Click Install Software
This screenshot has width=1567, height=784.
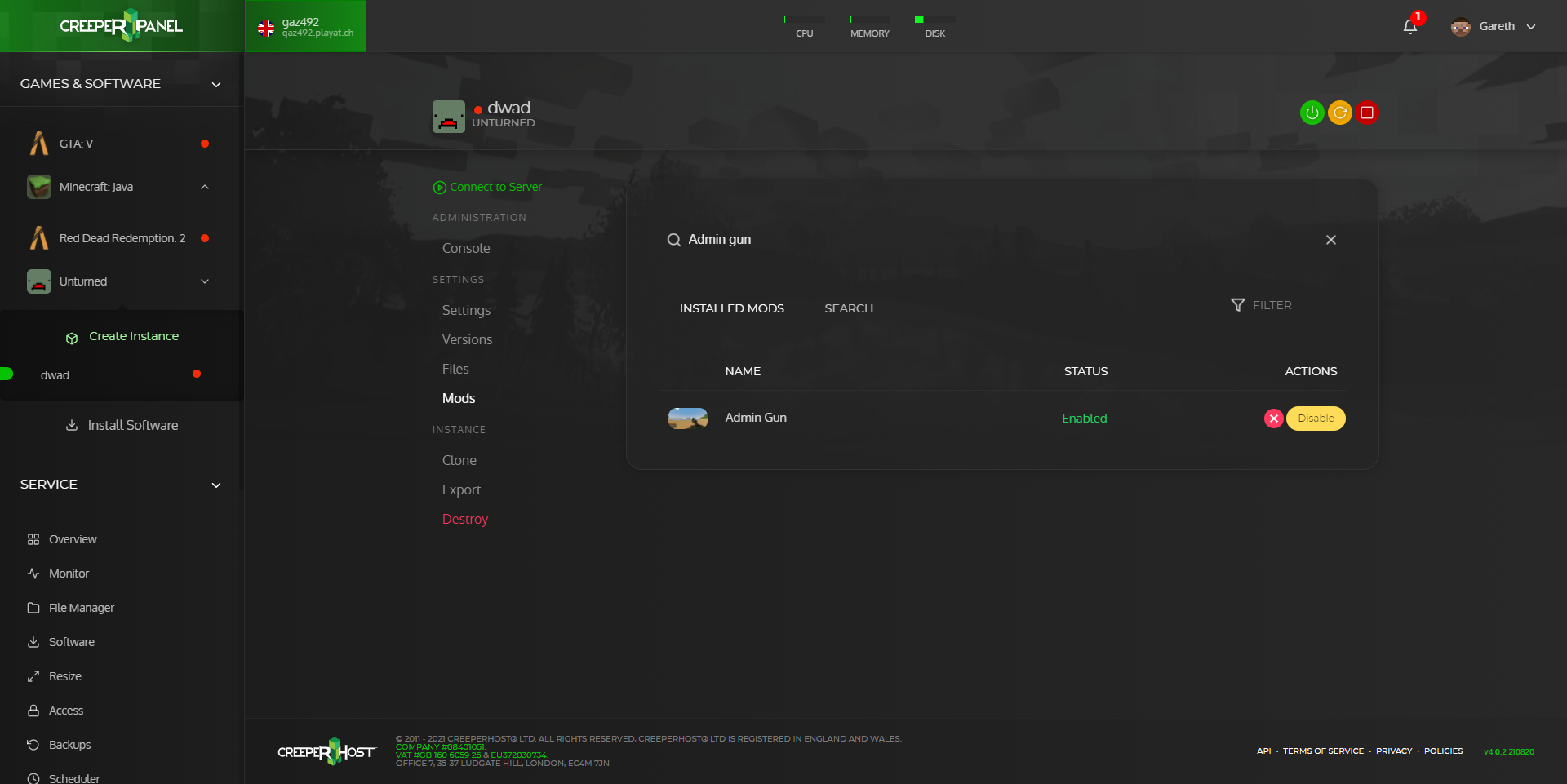(x=122, y=425)
